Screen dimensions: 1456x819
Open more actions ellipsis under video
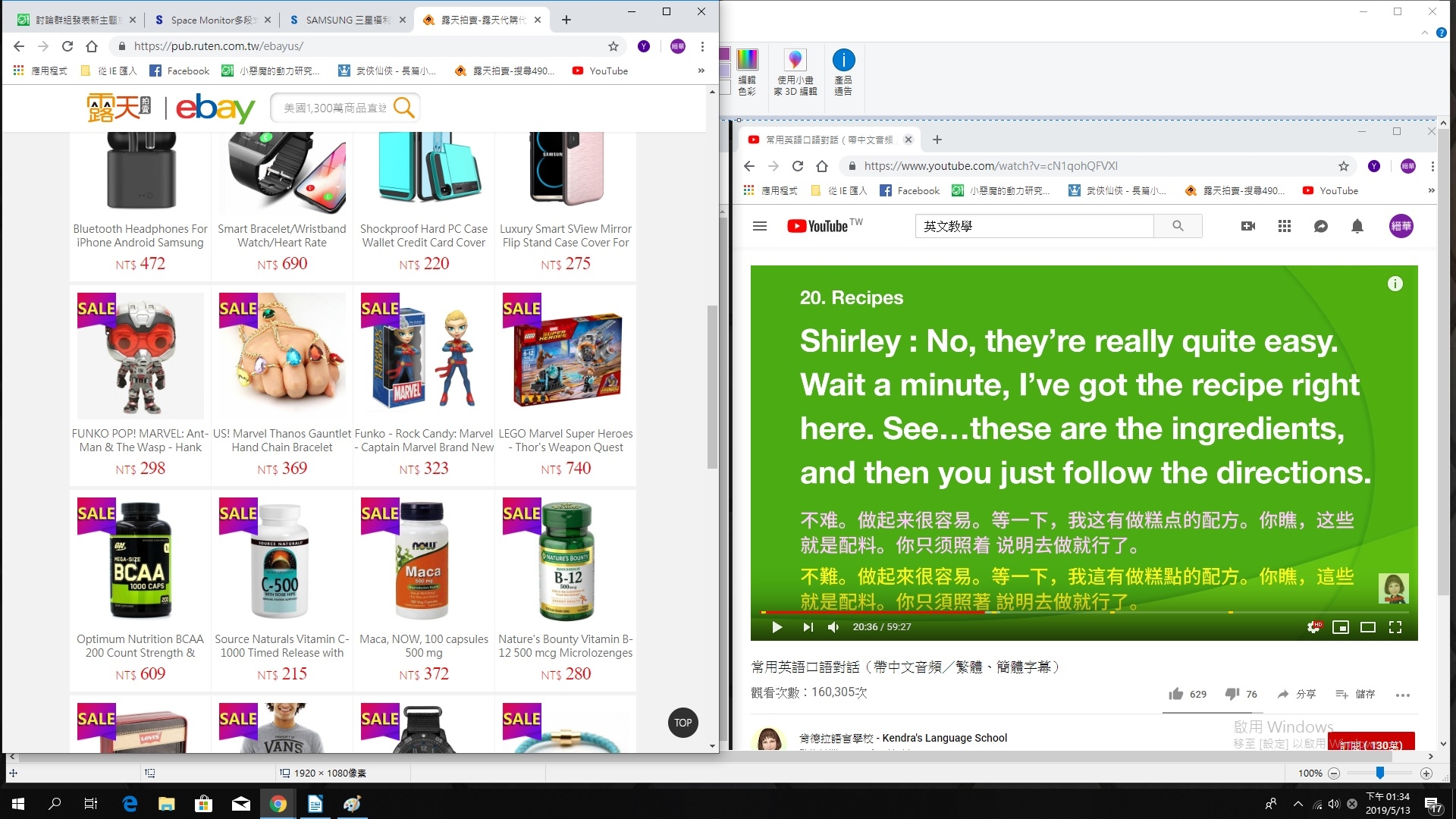[x=1403, y=695]
